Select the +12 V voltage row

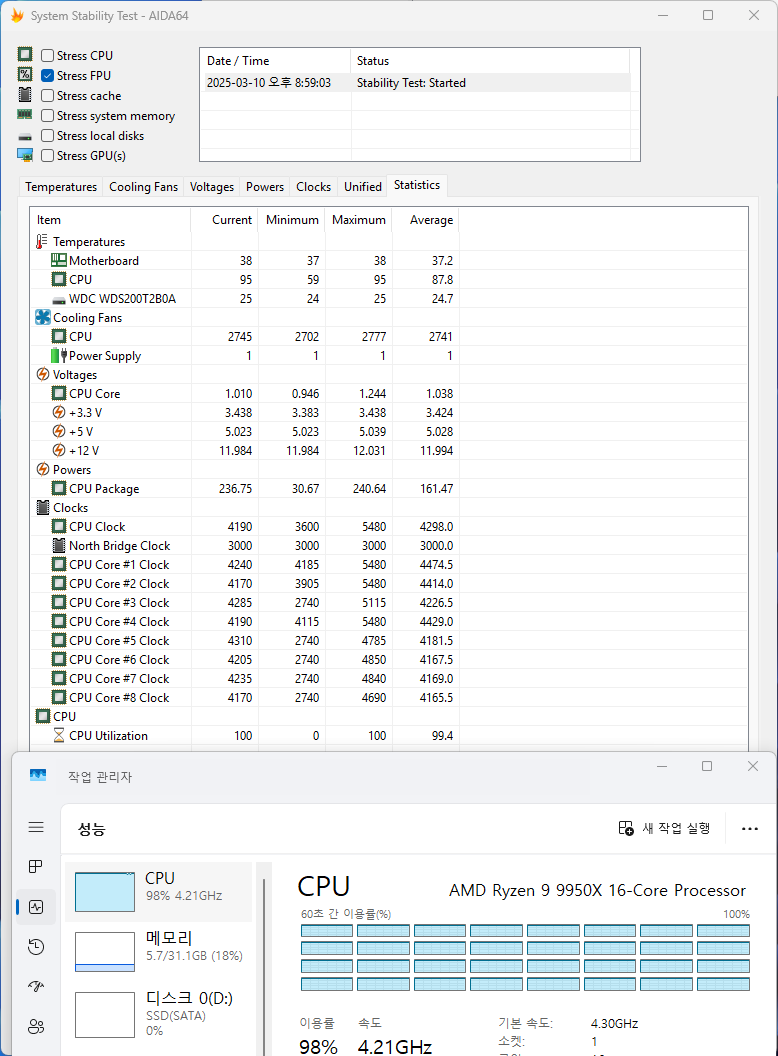(245, 450)
